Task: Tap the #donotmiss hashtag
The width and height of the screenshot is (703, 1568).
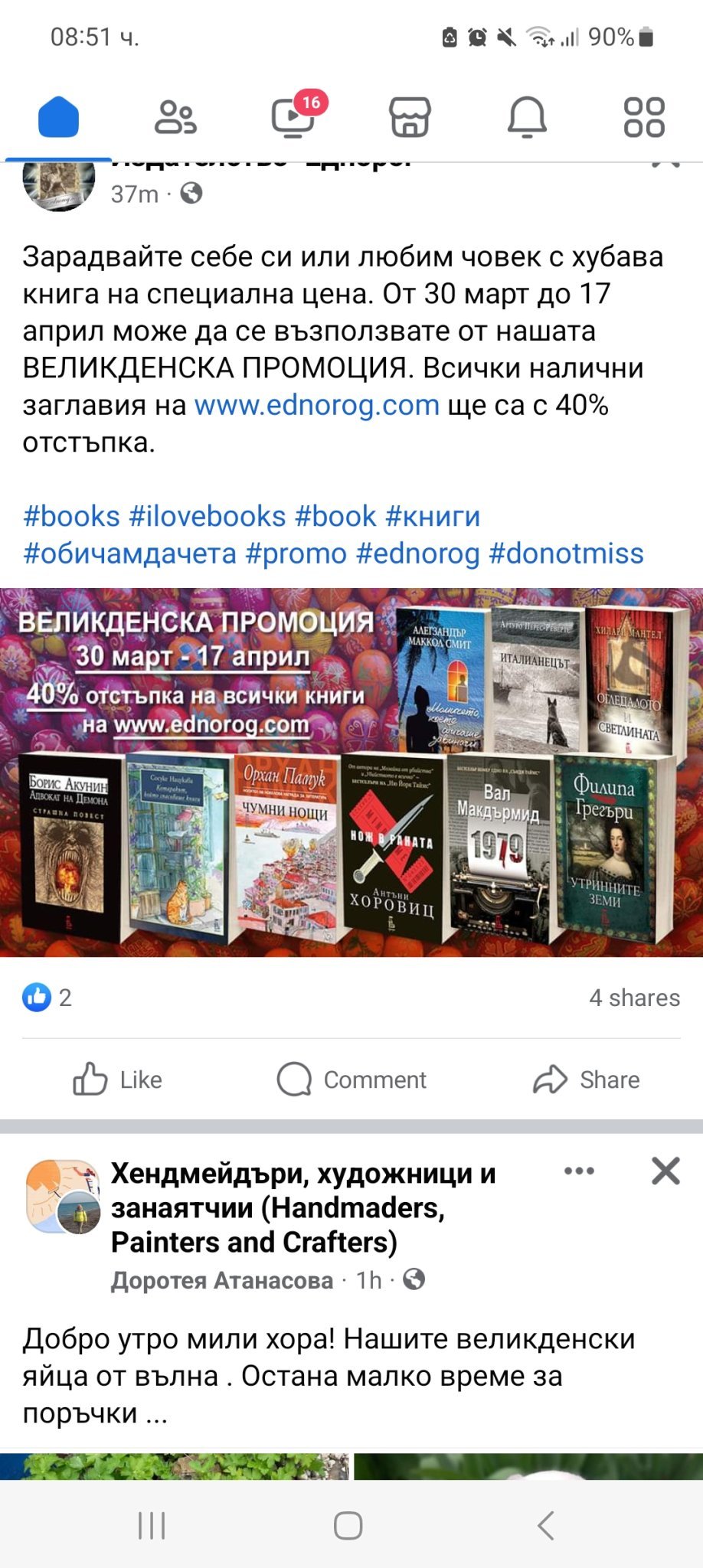Action: coord(566,553)
